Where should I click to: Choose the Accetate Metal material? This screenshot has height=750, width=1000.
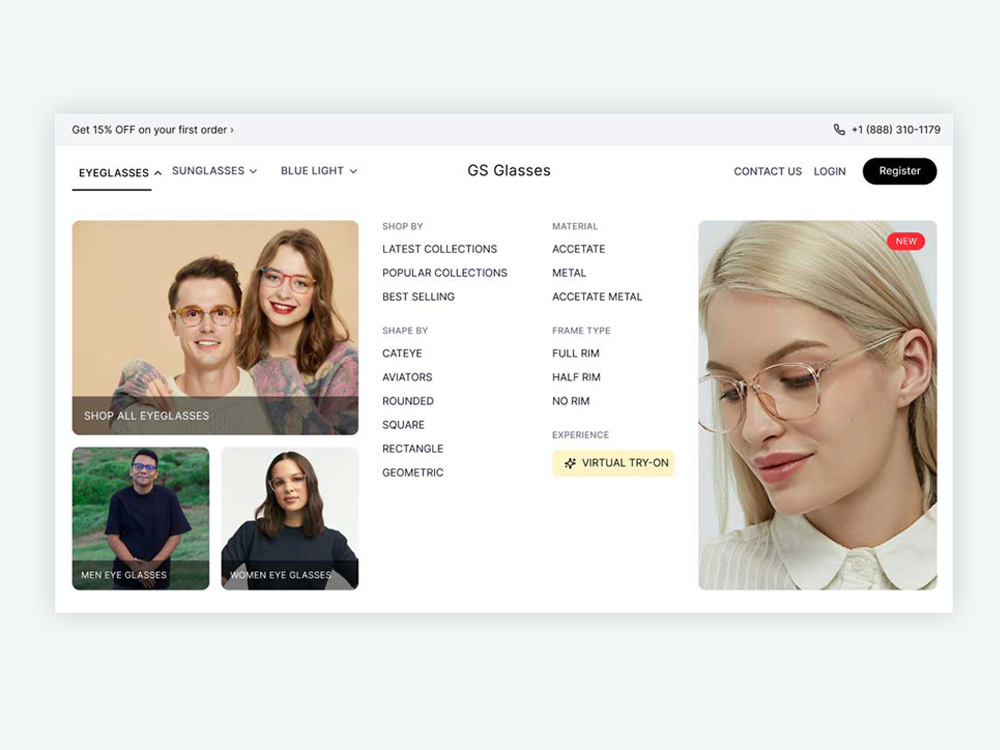point(597,297)
